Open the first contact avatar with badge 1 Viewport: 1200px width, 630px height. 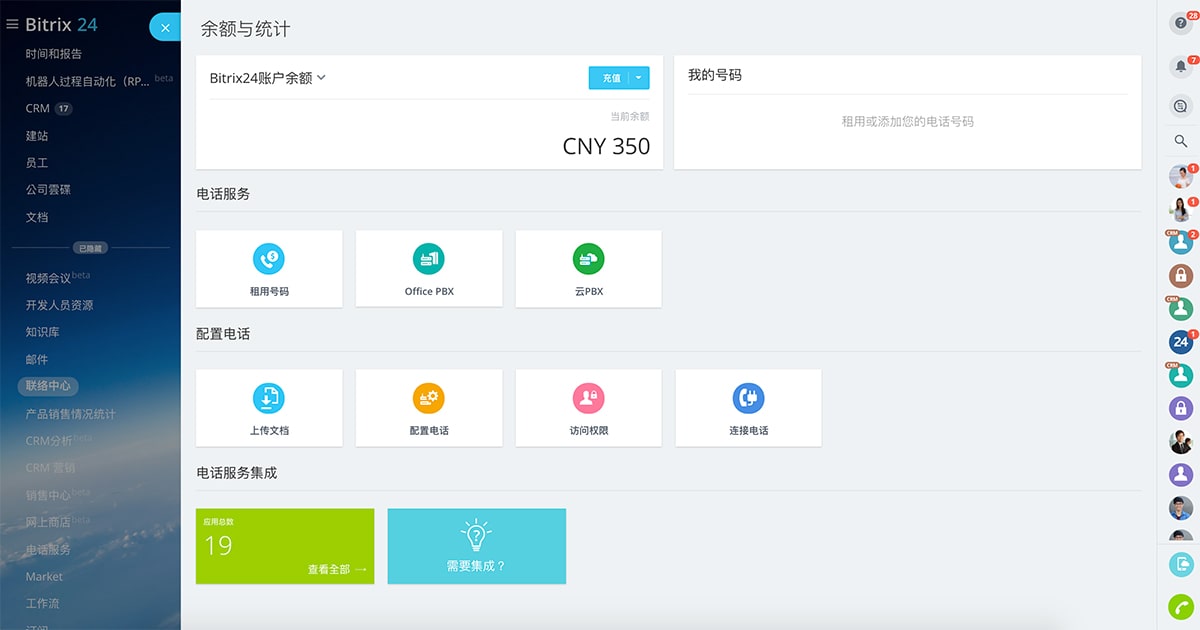point(1181,177)
